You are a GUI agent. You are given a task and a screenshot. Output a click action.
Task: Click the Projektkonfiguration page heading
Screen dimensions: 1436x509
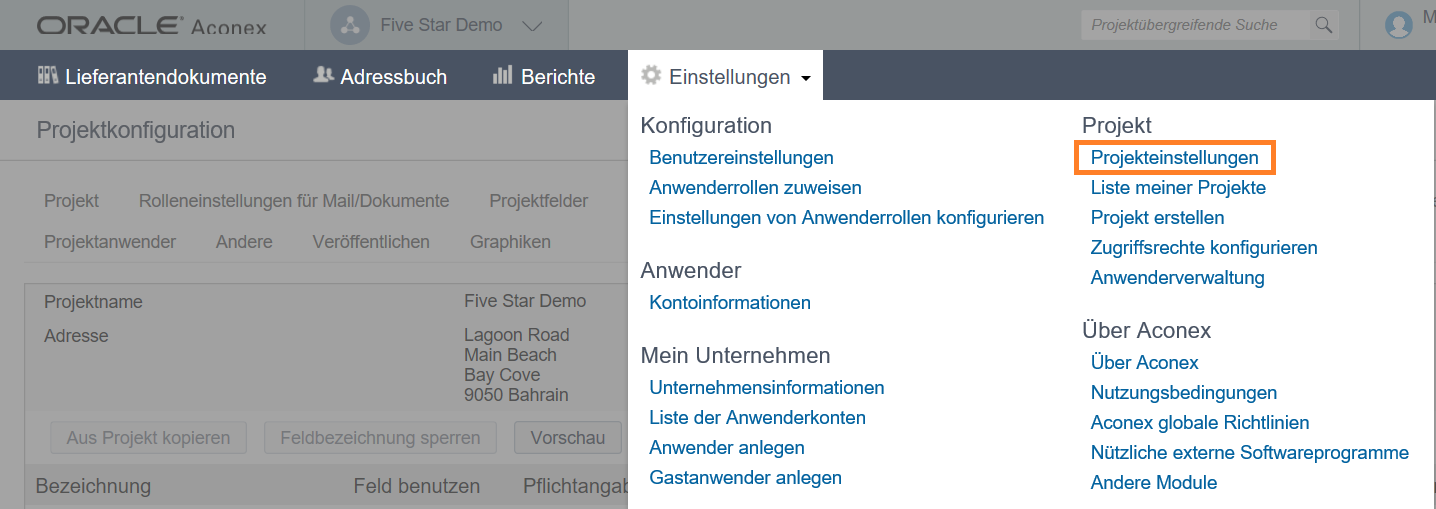[136, 130]
